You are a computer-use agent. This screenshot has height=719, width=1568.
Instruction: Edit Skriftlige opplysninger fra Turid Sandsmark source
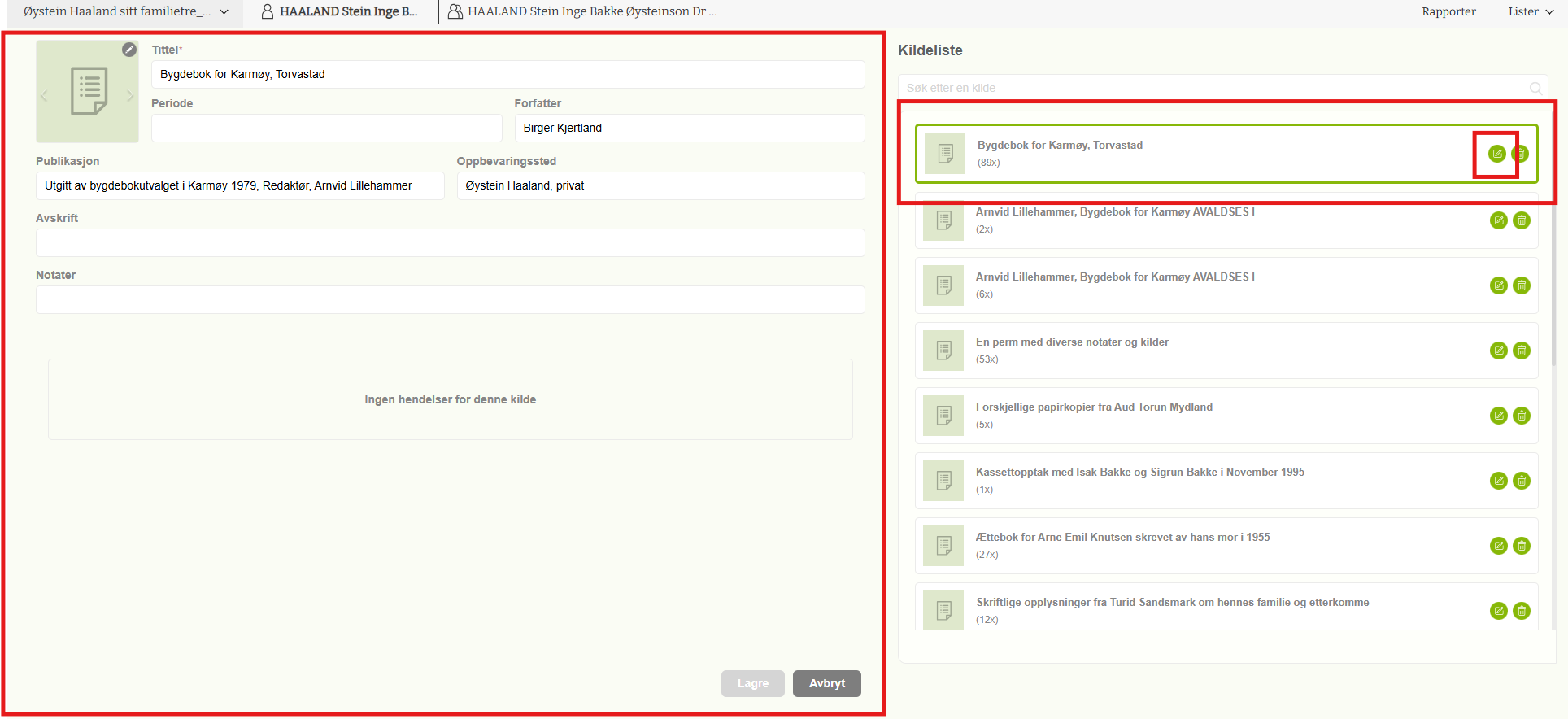point(1498,611)
